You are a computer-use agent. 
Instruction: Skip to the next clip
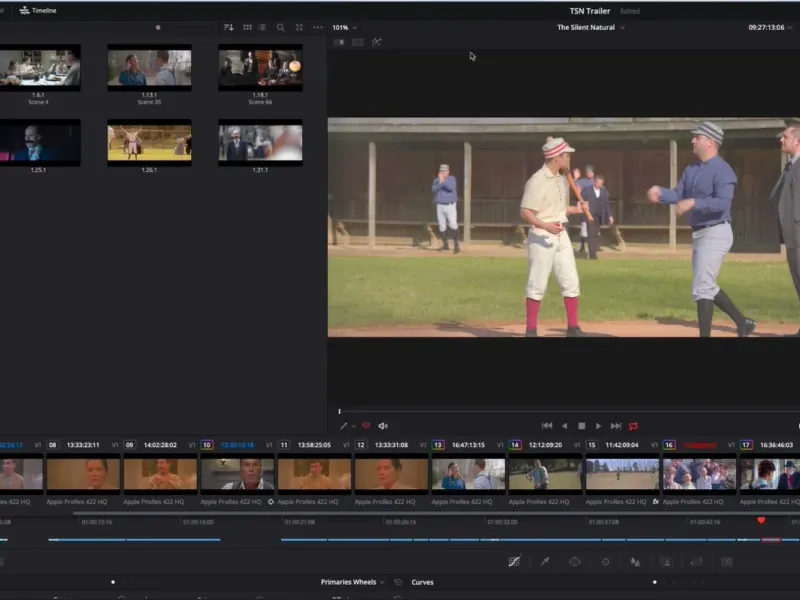[x=616, y=426]
